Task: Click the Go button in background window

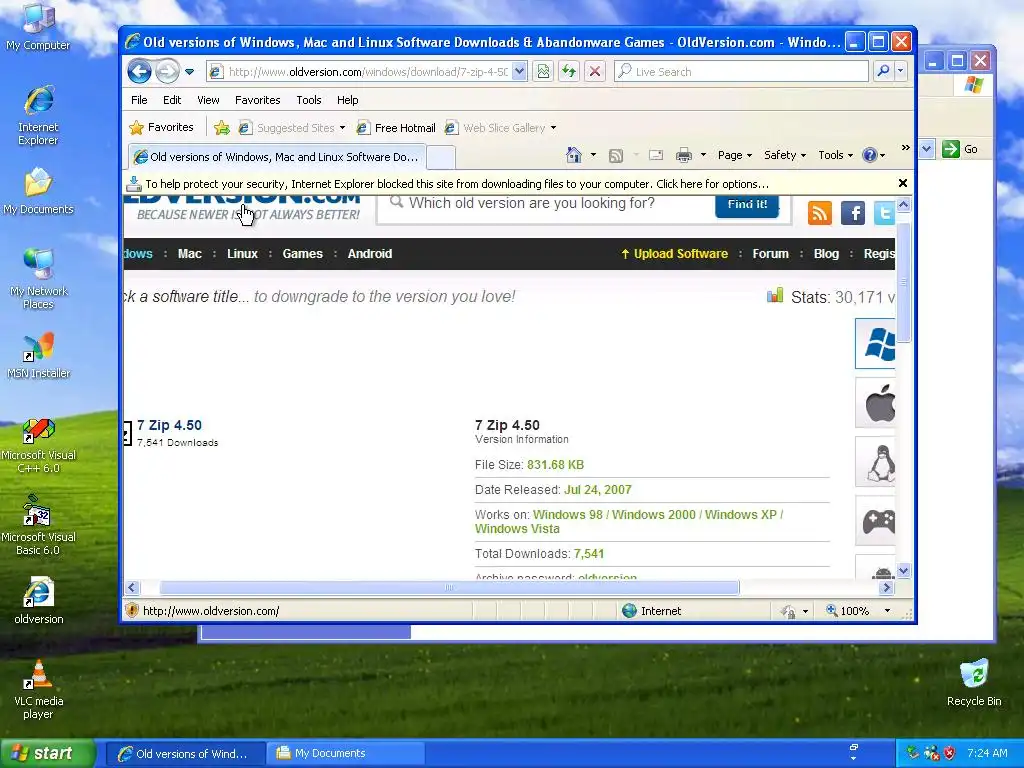Action: (x=960, y=149)
